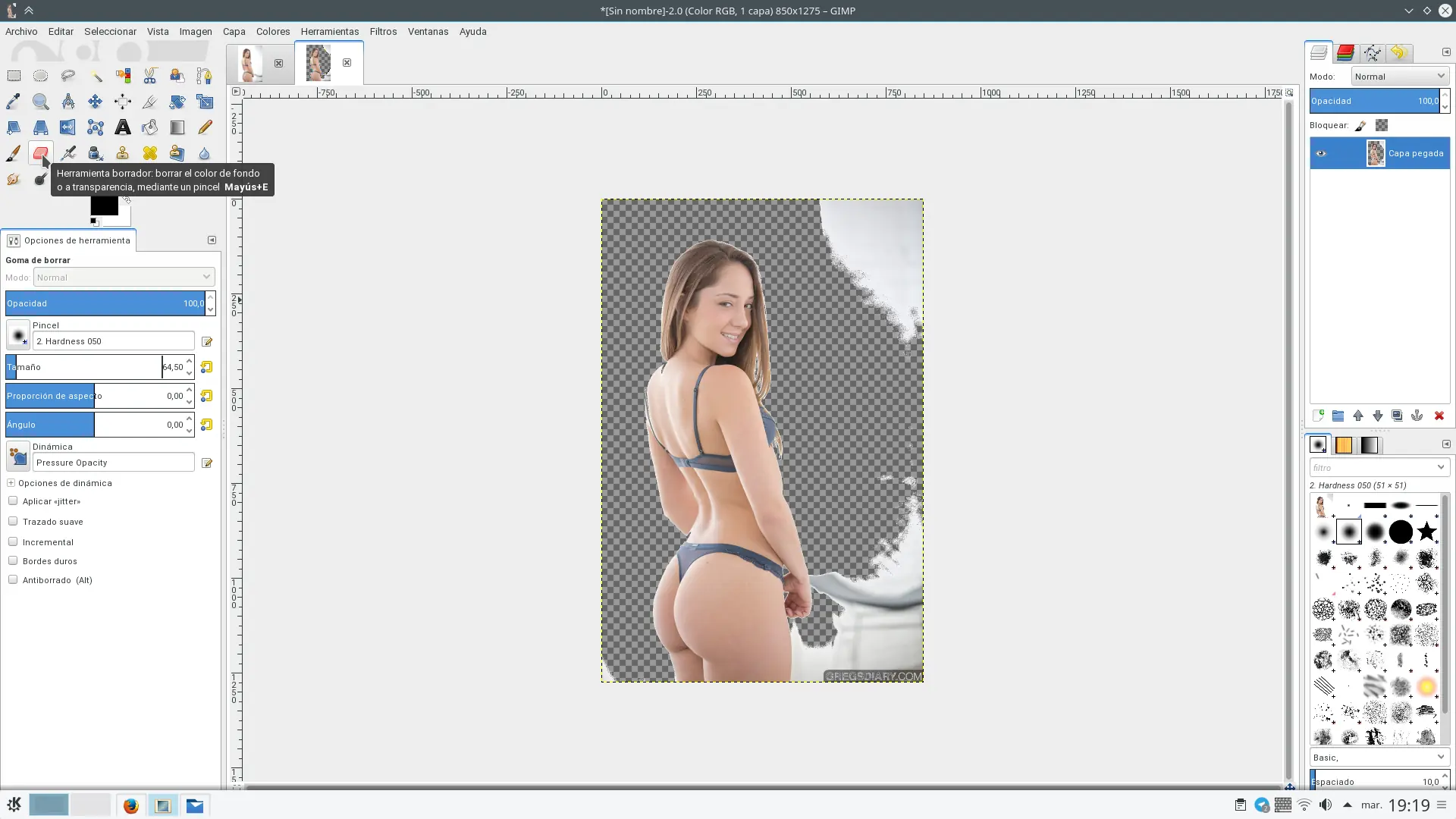Open brushes dock panel menu arrow

coord(1445,444)
